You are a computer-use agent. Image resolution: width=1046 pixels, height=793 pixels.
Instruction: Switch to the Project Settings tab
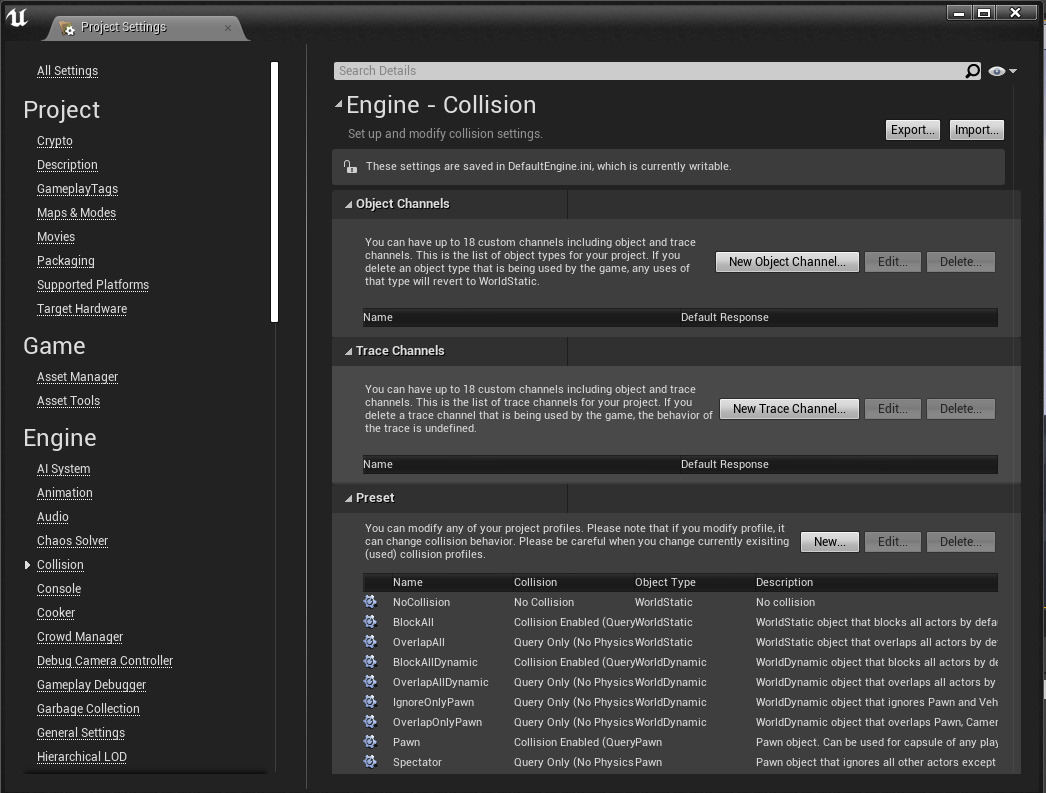(123, 27)
